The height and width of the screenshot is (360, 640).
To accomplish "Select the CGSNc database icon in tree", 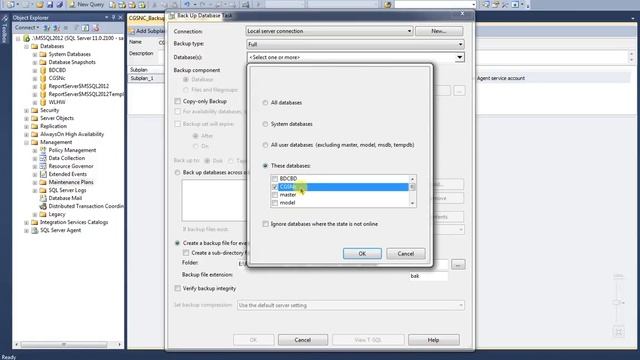I will [43, 78].
